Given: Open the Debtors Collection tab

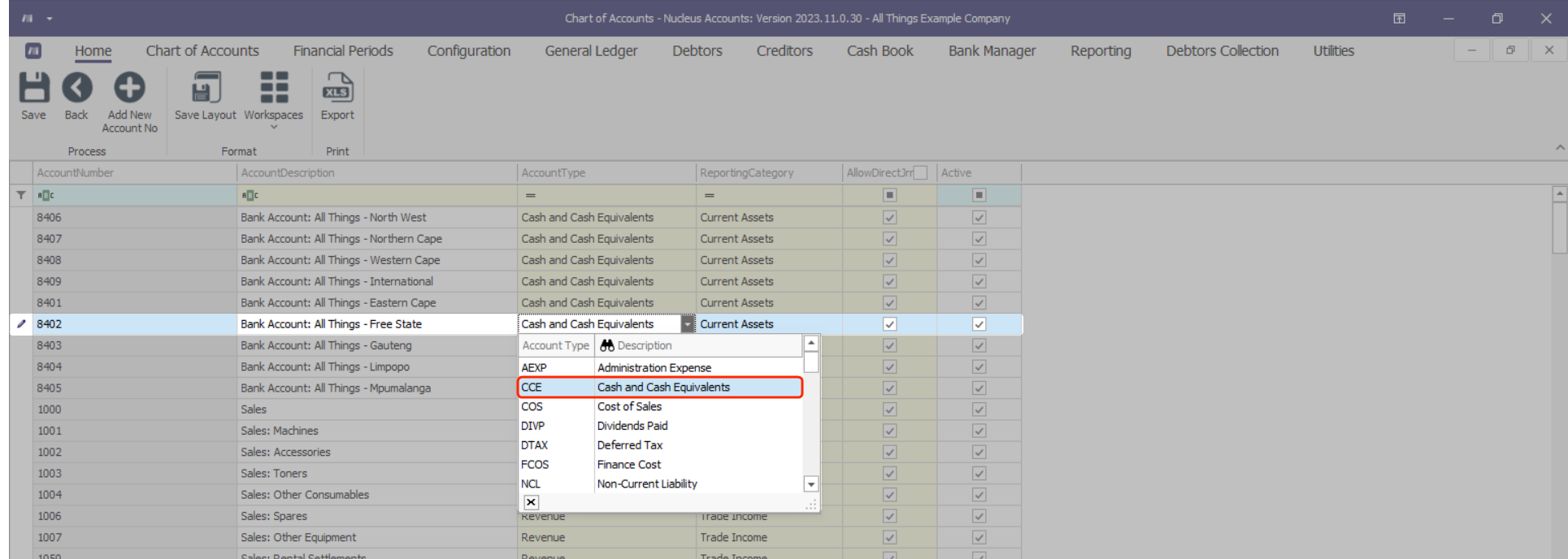Looking at the screenshot, I should pyautogui.click(x=1223, y=50).
